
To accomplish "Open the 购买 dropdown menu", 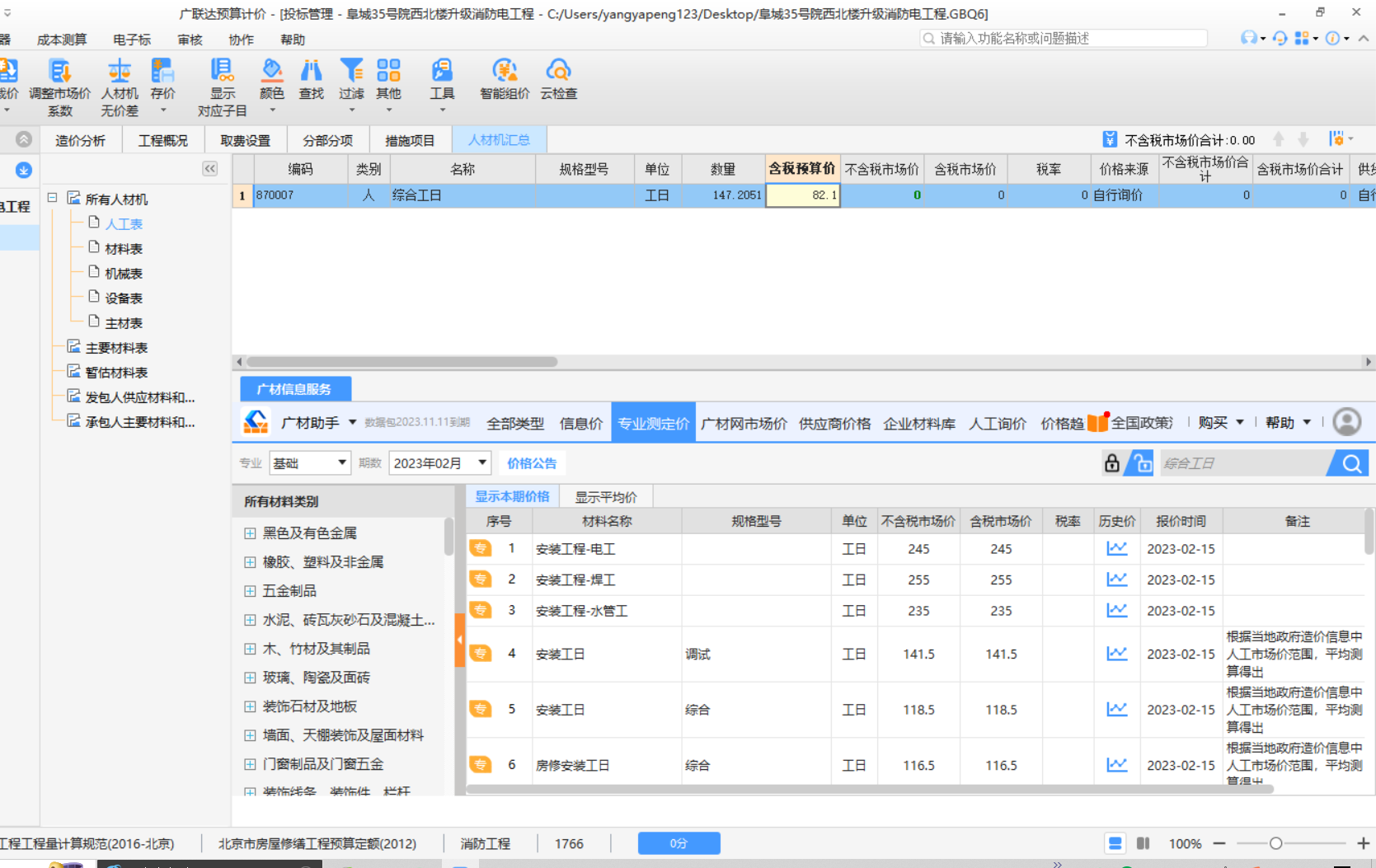I will pyautogui.click(x=1220, y=422).
